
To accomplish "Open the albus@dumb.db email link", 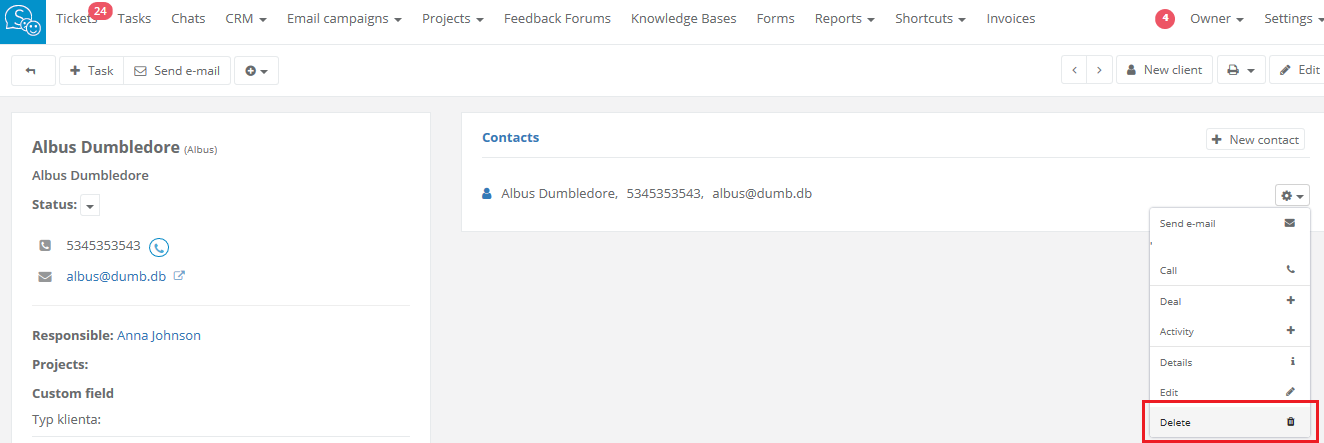I will 116,277.
